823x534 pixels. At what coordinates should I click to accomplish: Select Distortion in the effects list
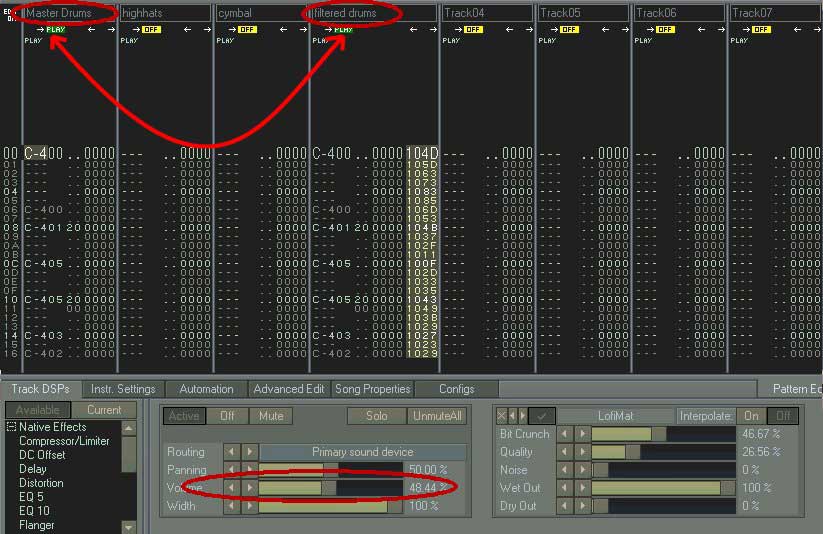point(41,483)
